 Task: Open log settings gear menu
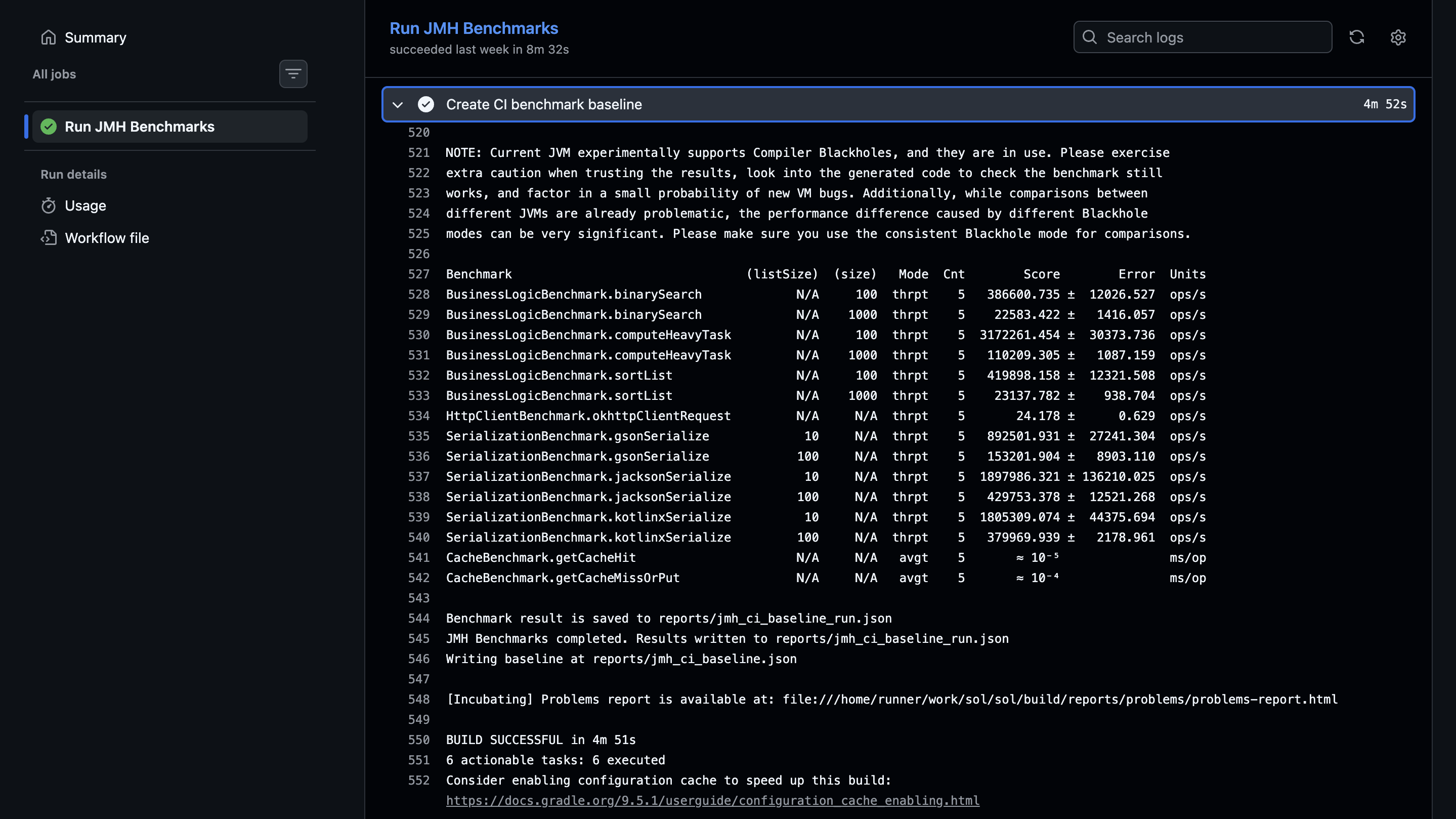pyautogui.click(x=1398, y=37)
